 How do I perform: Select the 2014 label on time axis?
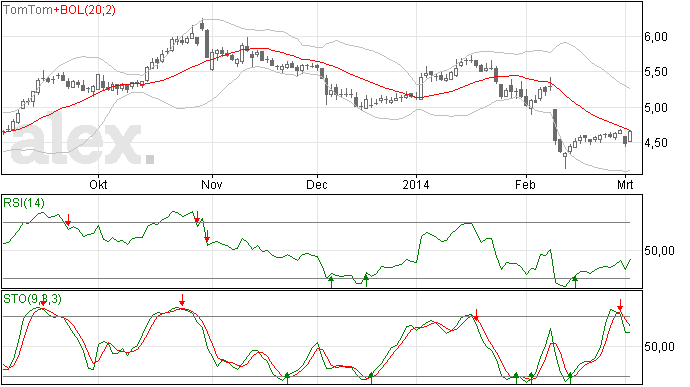coord(416,184)
